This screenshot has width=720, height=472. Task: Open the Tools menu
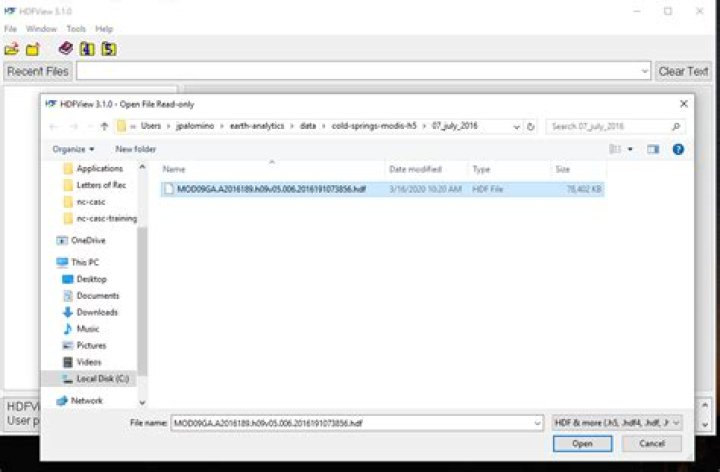click(x=76, y=29)
